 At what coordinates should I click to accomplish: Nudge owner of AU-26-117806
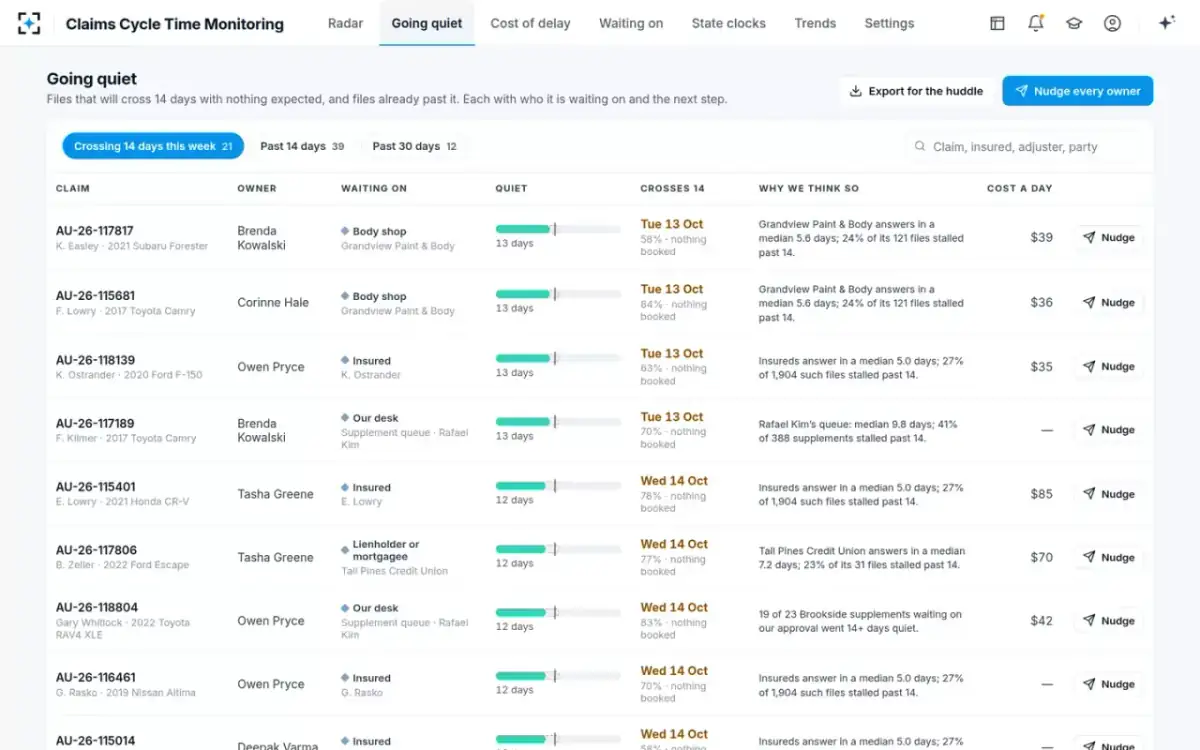click(x=1108, y=558)
